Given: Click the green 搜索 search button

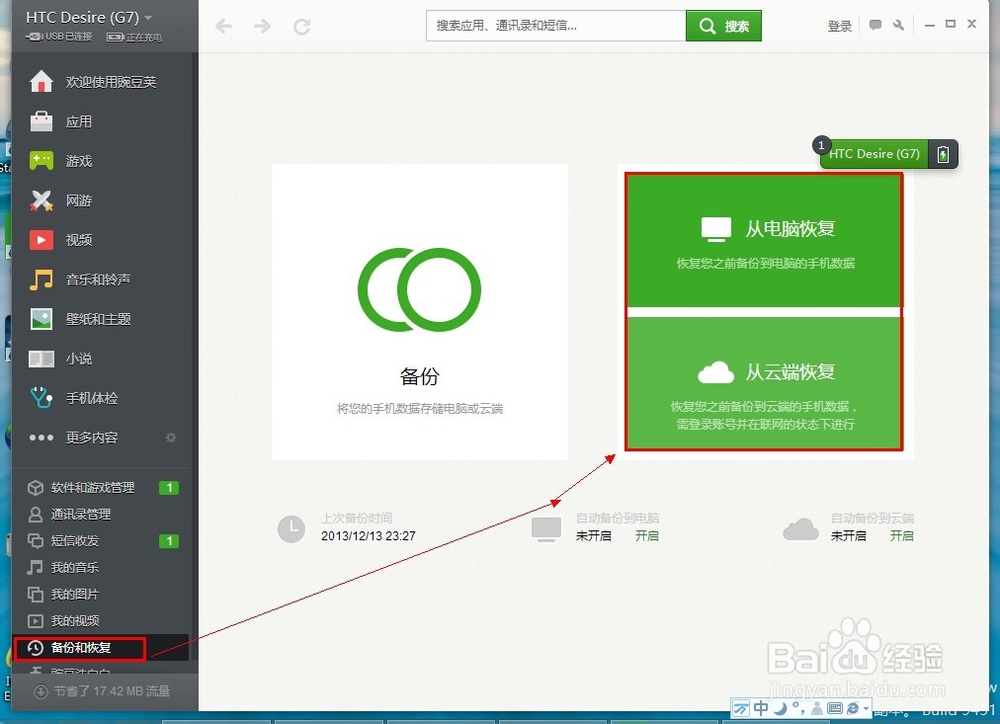Looking at the screenshot, I should tap(723, 25).
